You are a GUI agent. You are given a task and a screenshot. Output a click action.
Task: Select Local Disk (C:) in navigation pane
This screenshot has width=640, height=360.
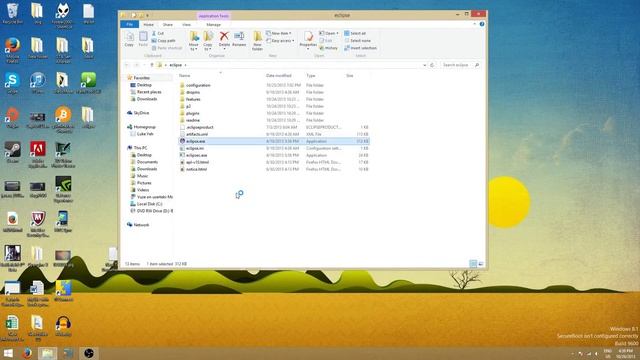[x=147, y=204]
